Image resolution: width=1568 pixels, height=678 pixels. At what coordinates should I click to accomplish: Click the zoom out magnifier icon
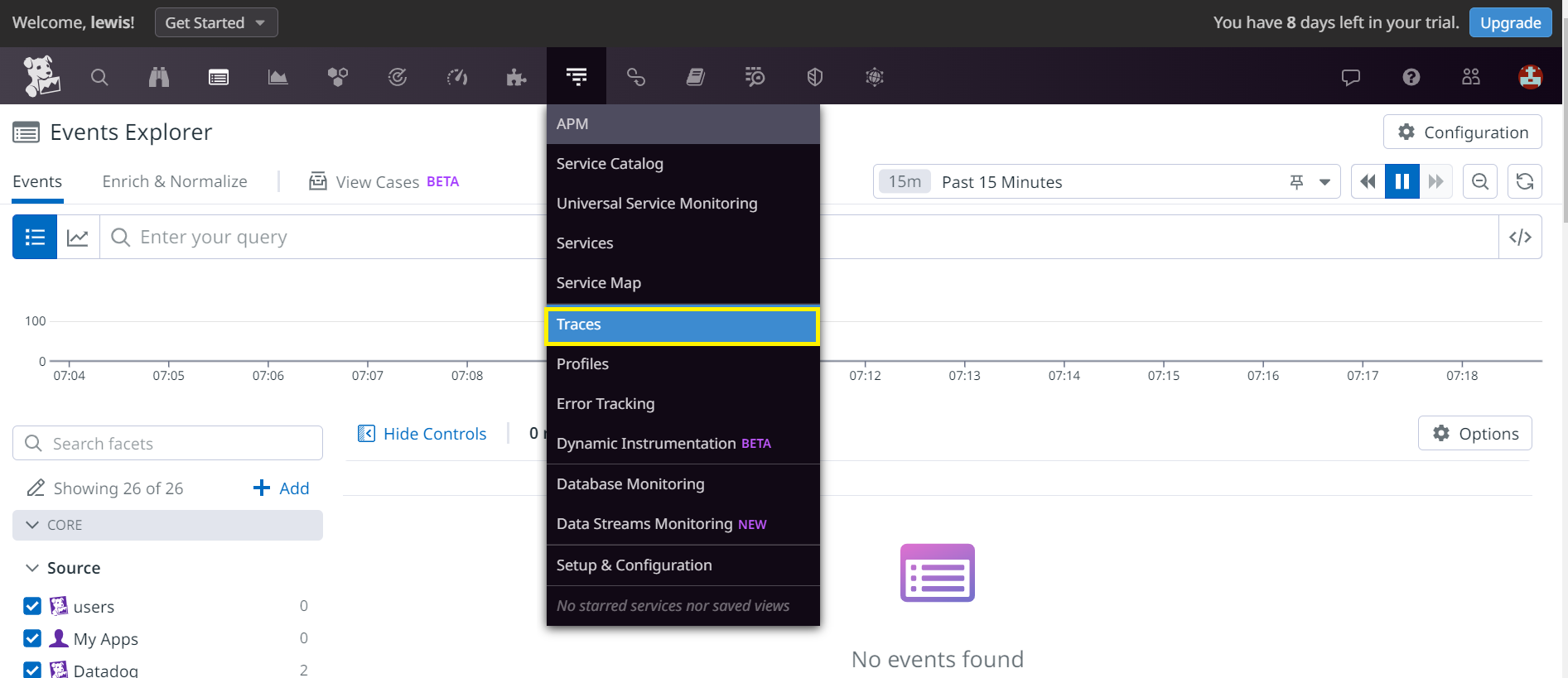point(1480,181)
